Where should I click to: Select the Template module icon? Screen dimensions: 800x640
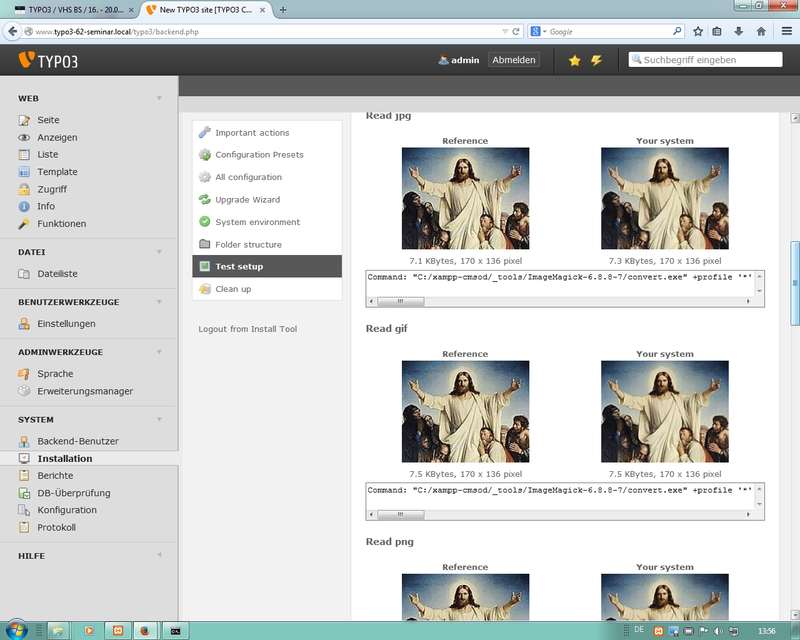25,172
